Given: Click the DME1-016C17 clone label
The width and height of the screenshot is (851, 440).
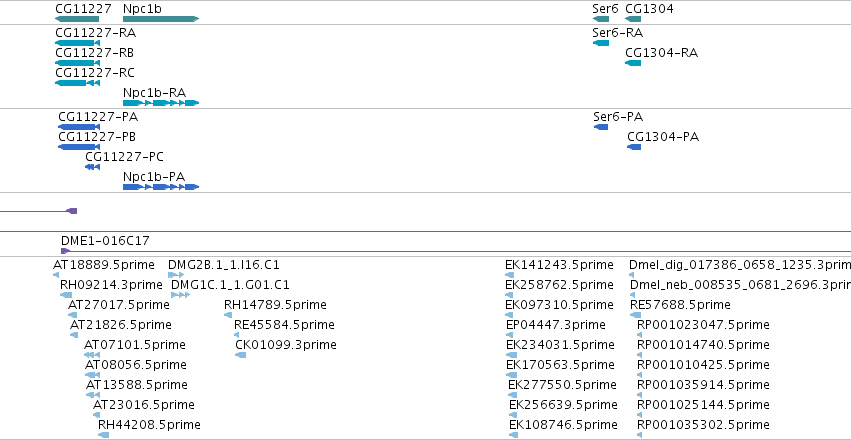Looking at the screenshot, I should 105,241.
